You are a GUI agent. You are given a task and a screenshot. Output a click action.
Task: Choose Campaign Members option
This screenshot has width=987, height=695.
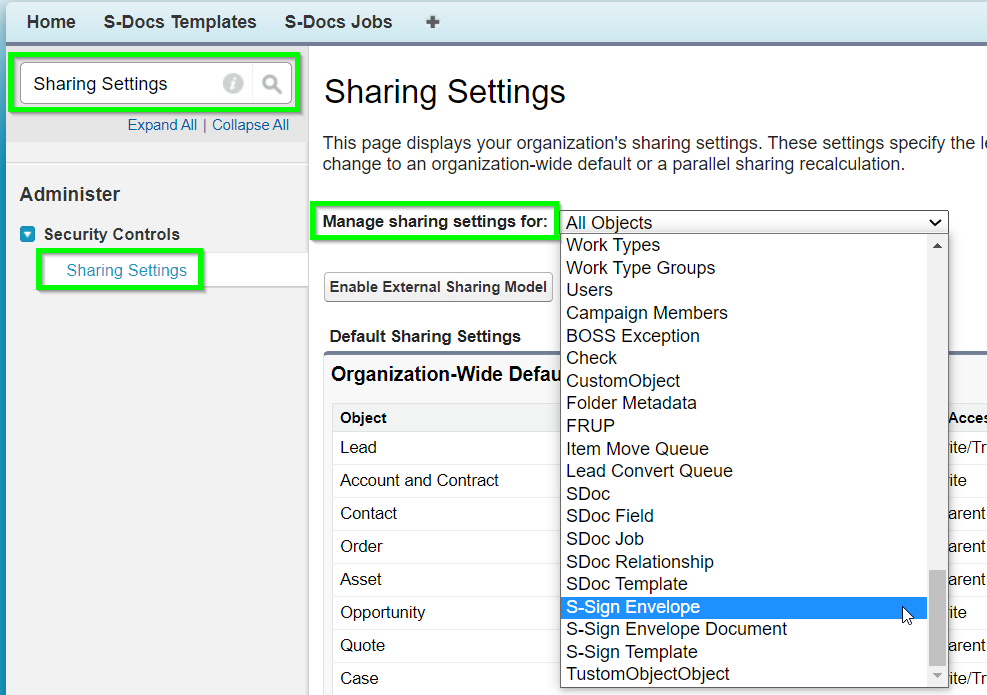[x=743, y=313]
